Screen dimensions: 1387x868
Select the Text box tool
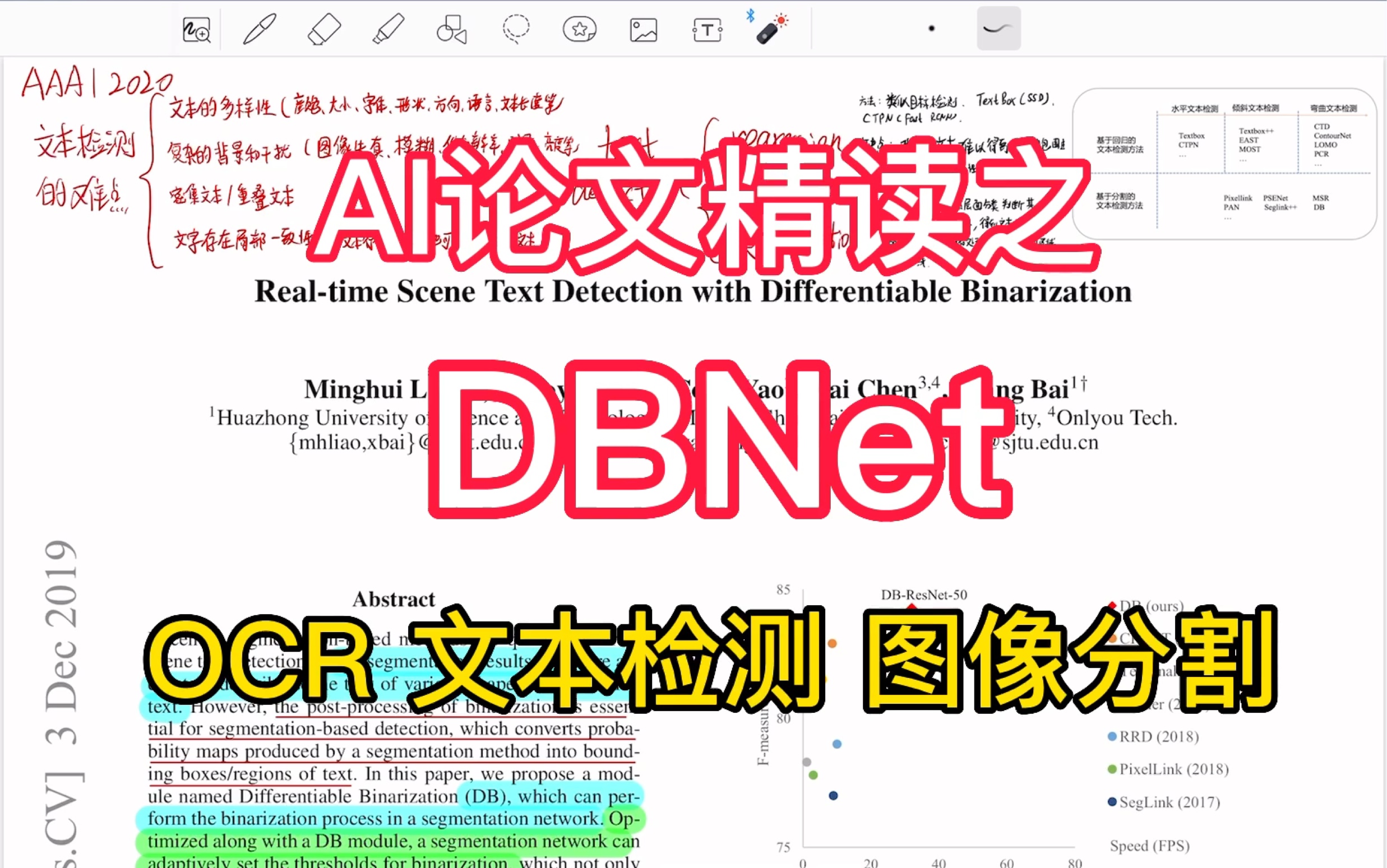708,30
